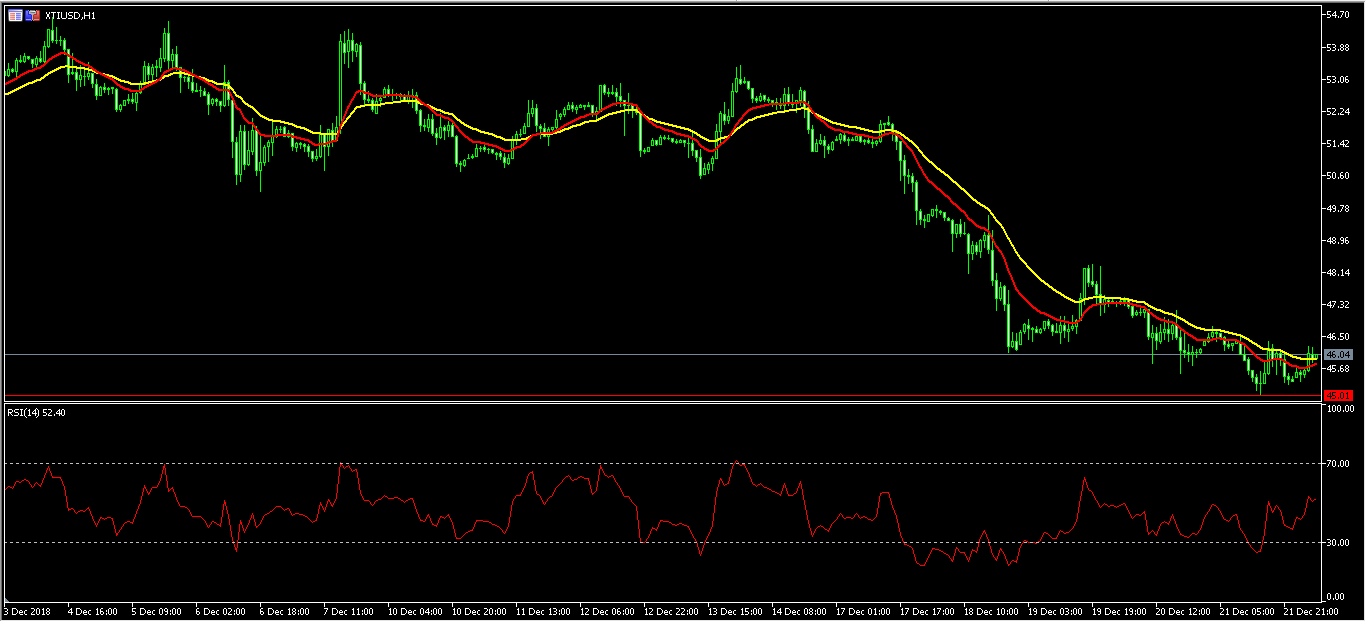This screenshot has width=1366, height=621.
Task: Click the RSI 30.00 level value
Action: tap(1338, 542)
